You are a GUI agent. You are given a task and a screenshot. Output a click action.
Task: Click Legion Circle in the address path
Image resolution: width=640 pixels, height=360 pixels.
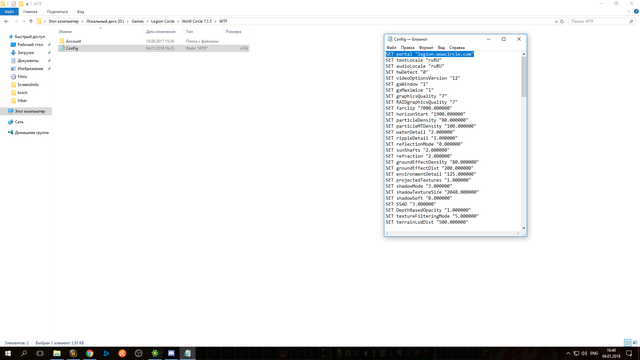coord(162,21)
